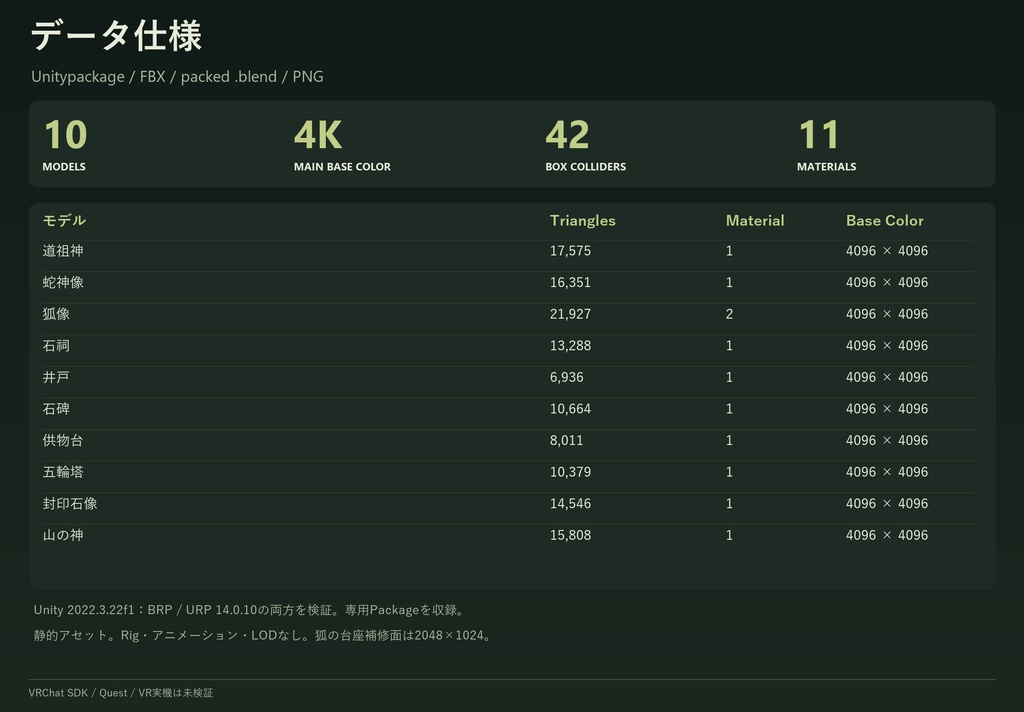Click the Unity 2022.3.22f1 verification note

(x=251, y=610)
